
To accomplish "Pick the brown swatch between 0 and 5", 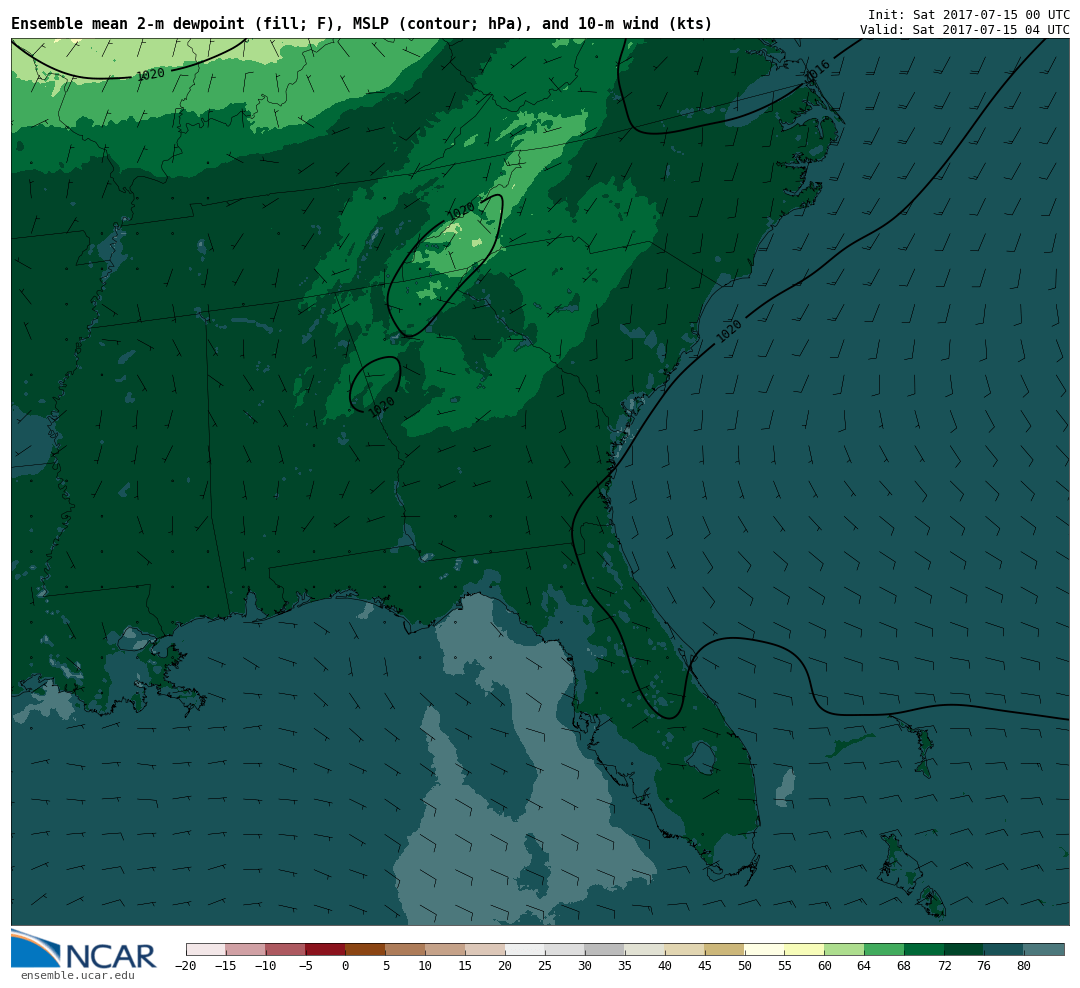I will click(x=366, y=949).
